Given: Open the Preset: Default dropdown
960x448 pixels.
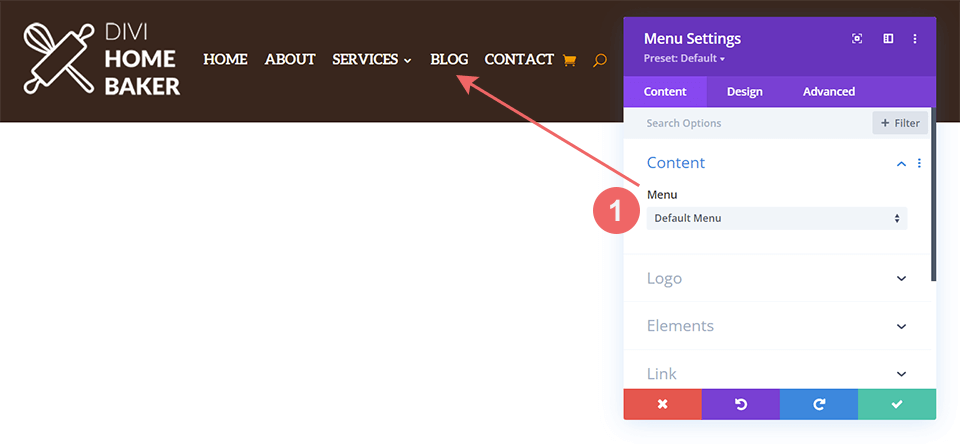Looking at the screenshot, I should [x=684, y=59].
